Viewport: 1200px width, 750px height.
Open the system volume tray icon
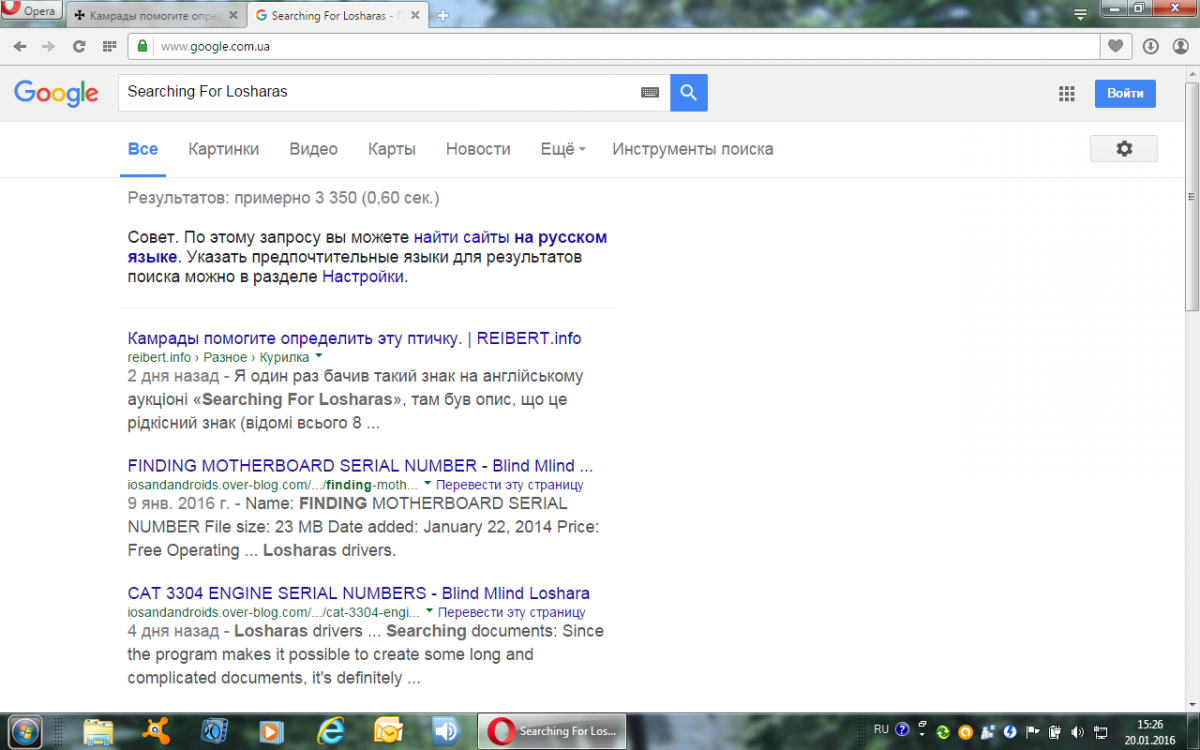click(1078, 731)
